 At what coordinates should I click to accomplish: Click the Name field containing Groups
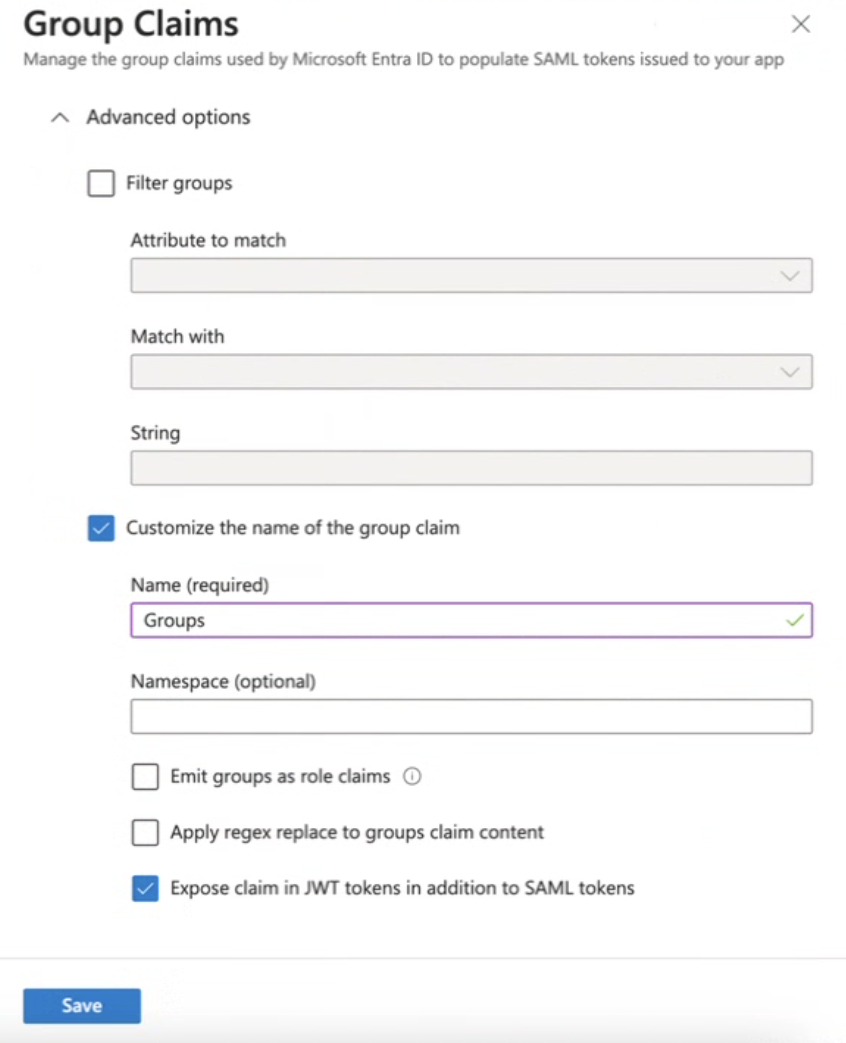click(x=472, y=620)
